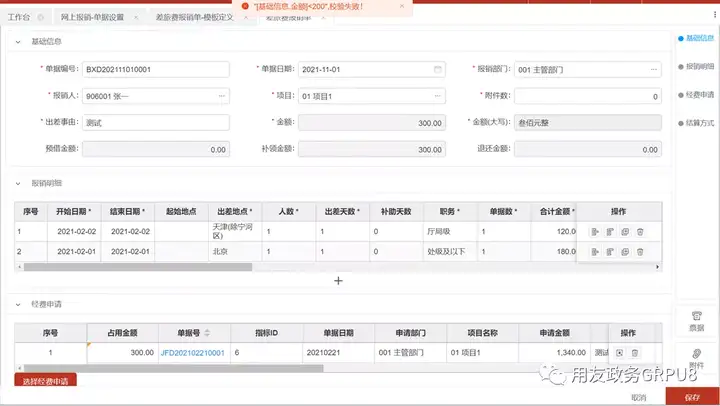The image size is (720, 406).
Task: Collapse the 报销明细 section
Action: pyautogui.click(x=18, y=183)
